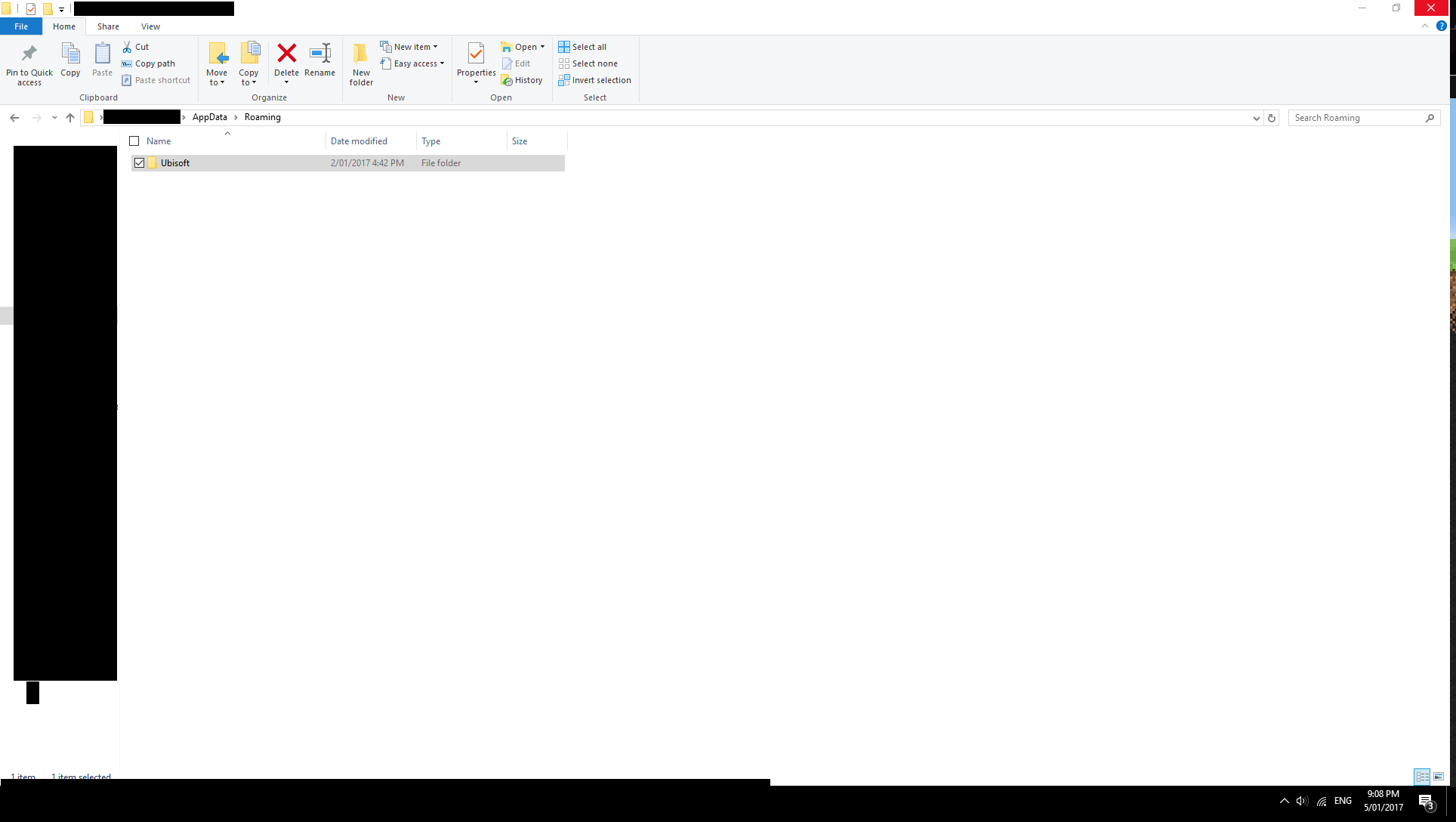Switch to large icons view toggle

click(1439, 777)
